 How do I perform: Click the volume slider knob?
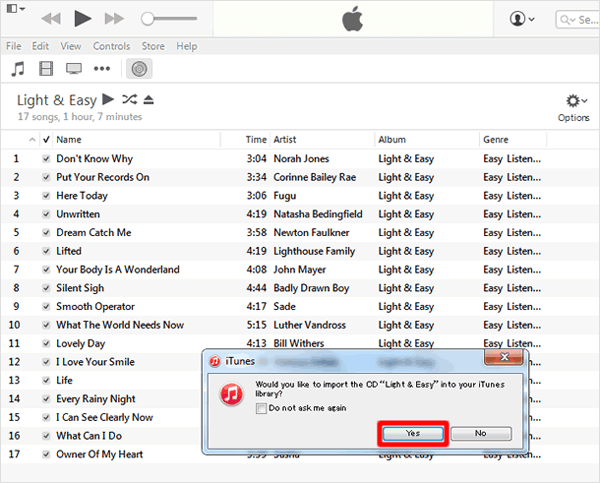pos(147,18)
